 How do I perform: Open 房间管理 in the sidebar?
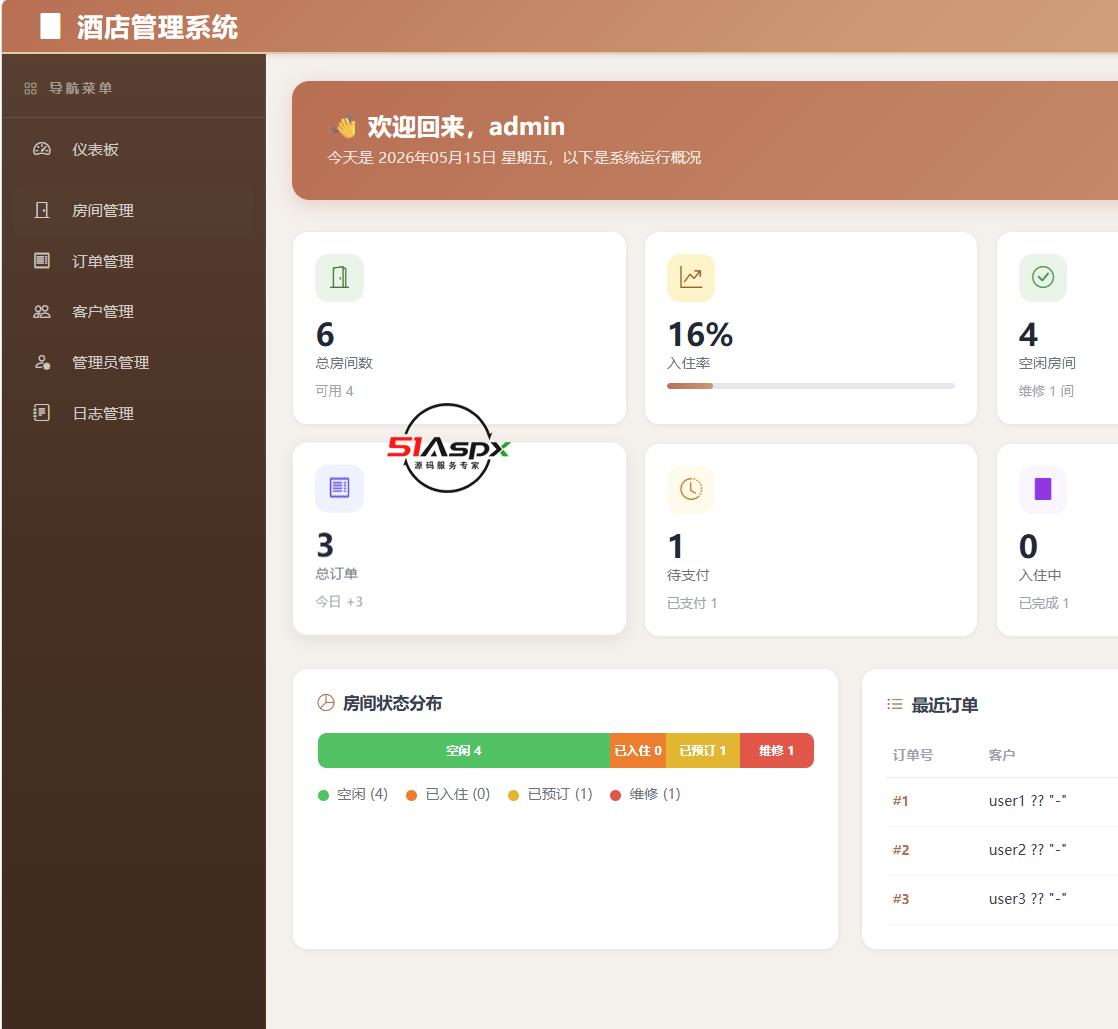[133, 210]
